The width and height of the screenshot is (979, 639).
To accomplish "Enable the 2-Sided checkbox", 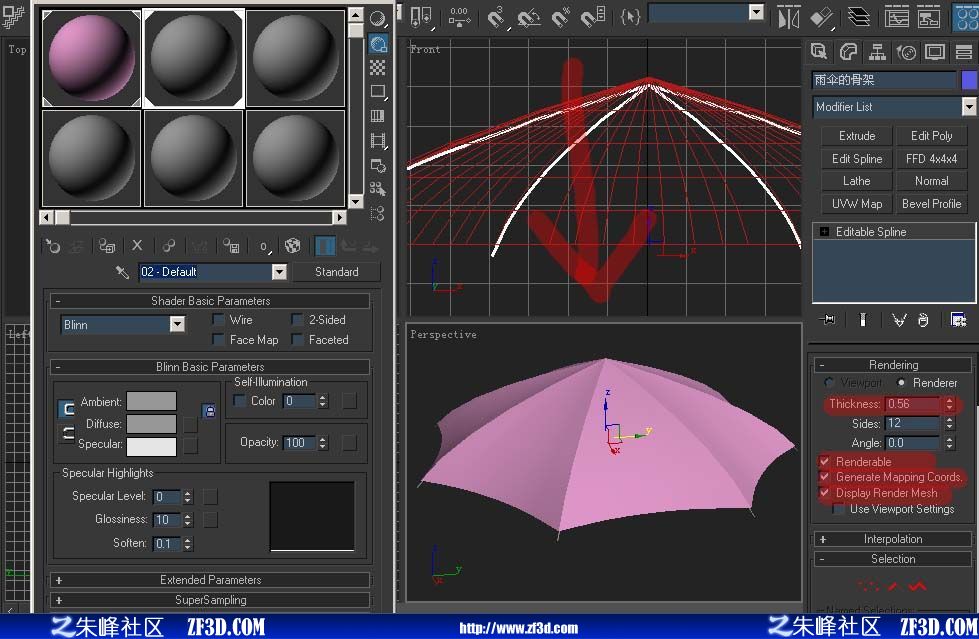I will point(297,320).
